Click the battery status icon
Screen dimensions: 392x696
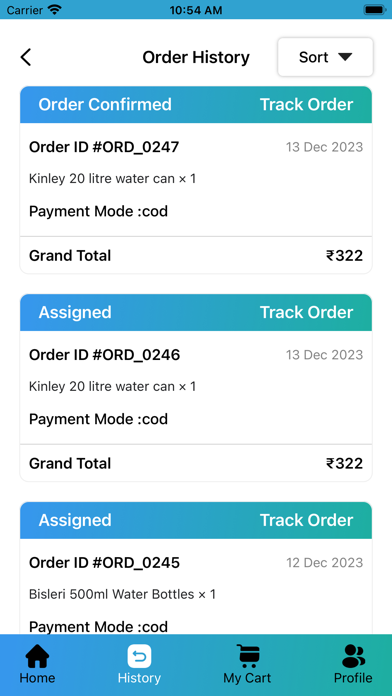[x=374, y=9]
